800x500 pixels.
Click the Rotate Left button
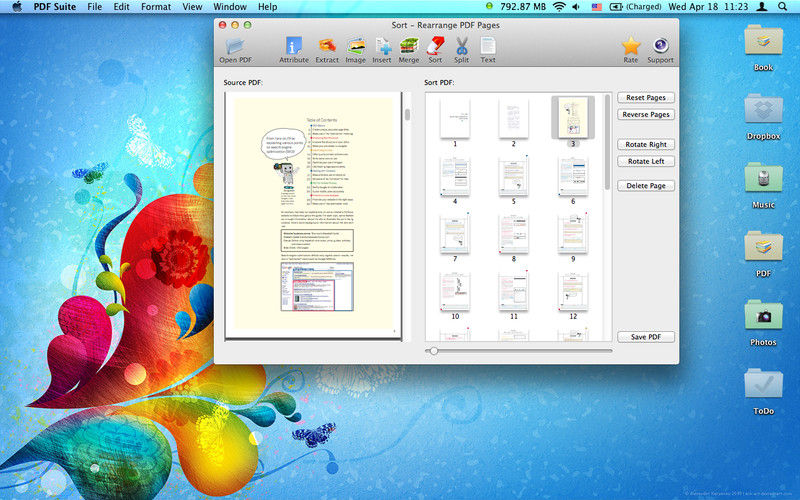tap(646, 161)
